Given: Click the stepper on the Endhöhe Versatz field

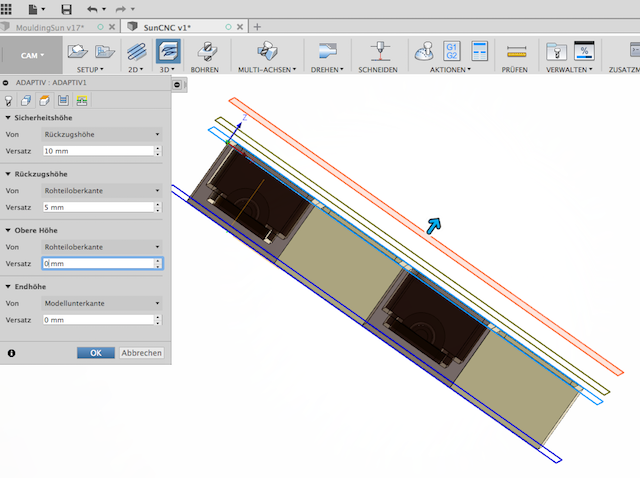Looking at the screenshot, I should pos(158,320).
